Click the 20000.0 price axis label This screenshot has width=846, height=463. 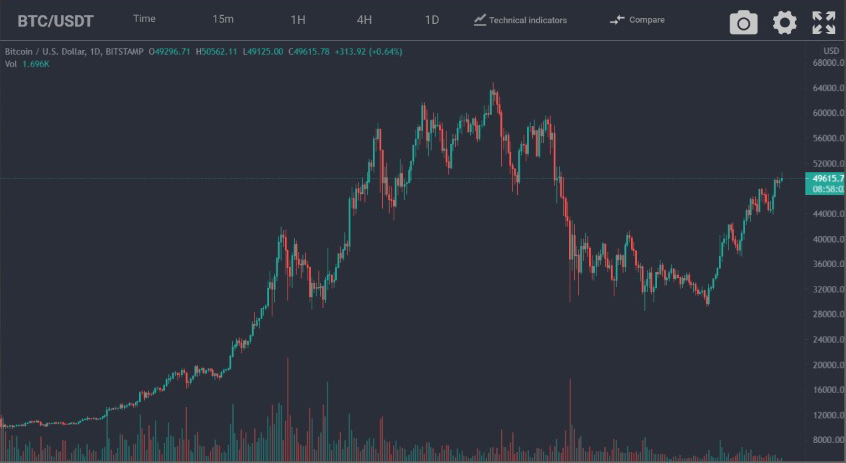825,365
